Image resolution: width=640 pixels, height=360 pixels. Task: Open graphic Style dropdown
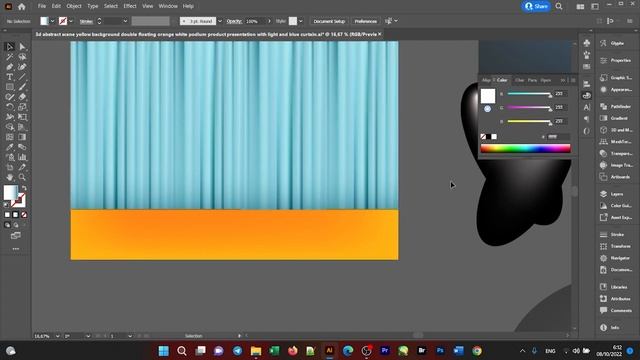pyautogui.click(x=301, y=21)
